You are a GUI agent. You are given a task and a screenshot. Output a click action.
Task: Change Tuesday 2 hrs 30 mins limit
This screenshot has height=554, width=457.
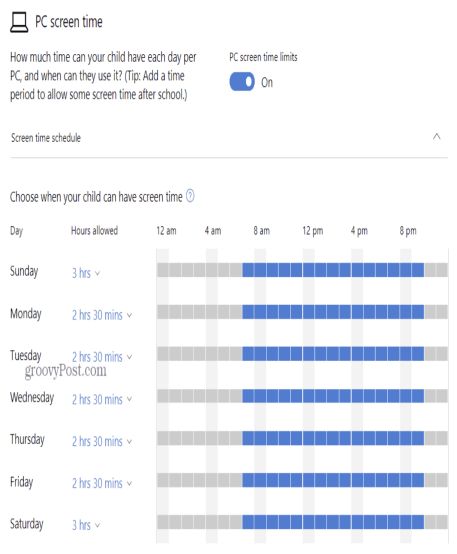102,357
